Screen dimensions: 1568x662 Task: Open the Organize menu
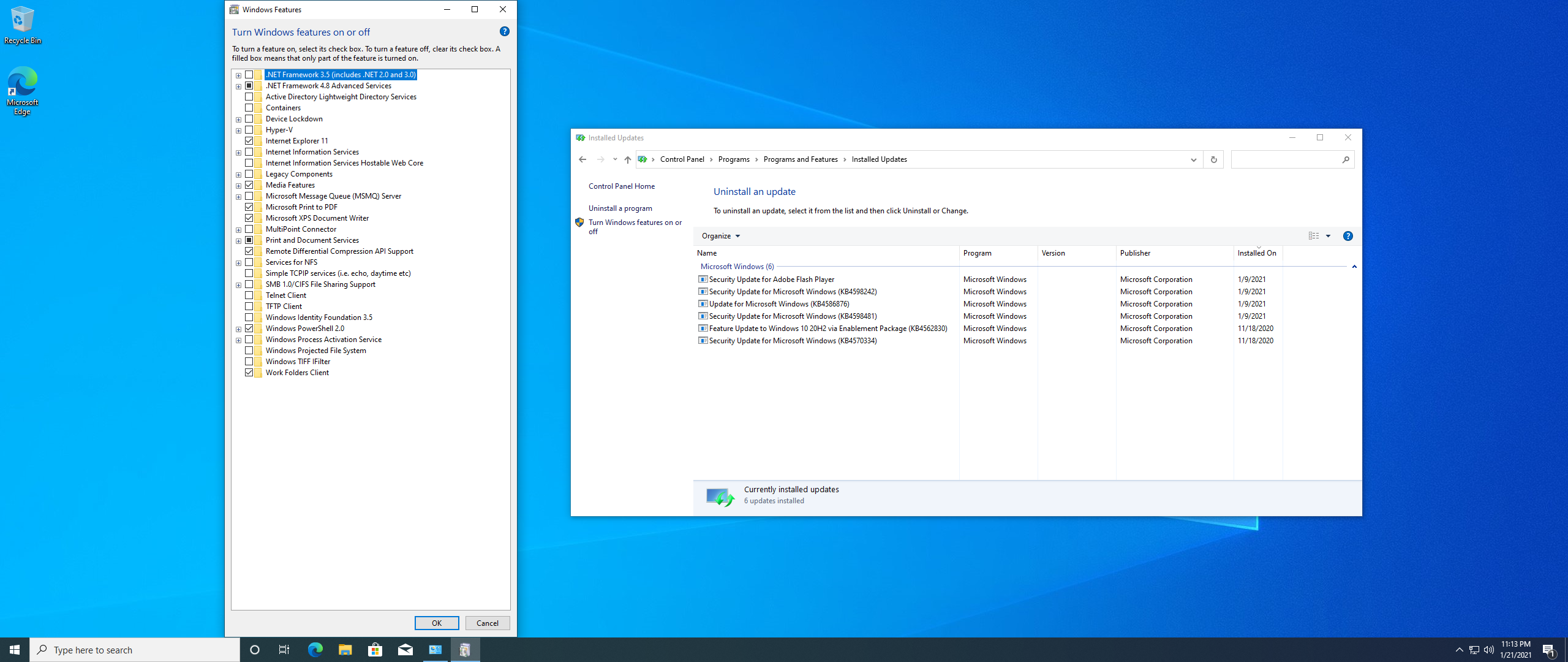pos(720,236)
